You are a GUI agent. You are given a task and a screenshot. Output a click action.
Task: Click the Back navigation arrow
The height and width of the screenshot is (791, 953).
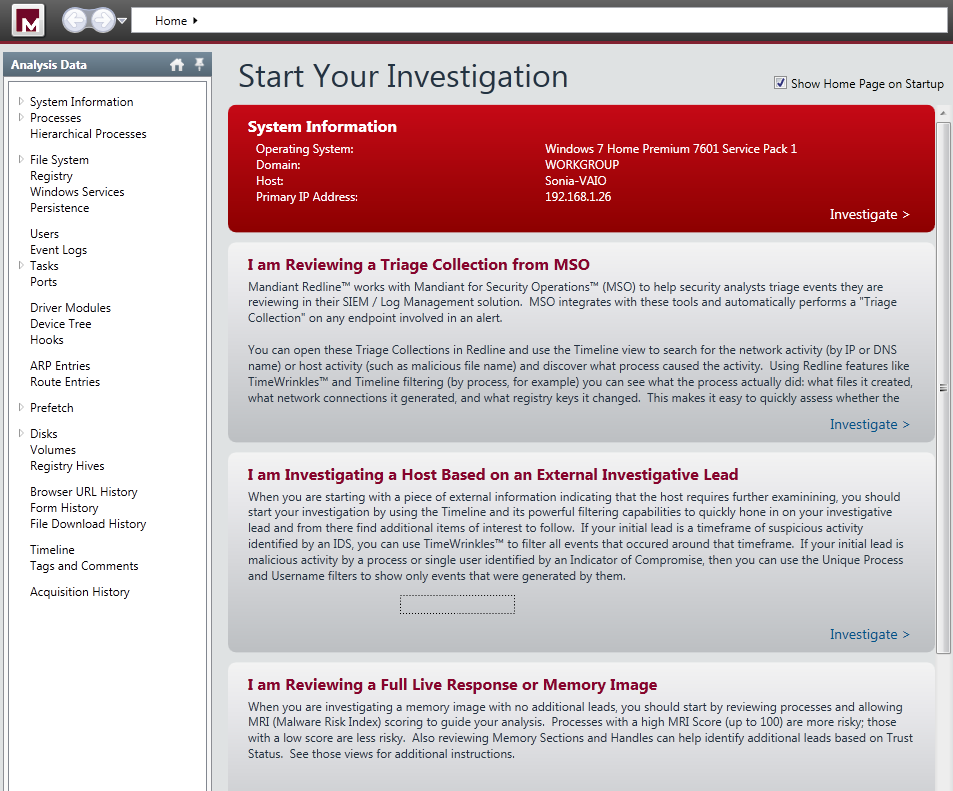(x=76, y=20)
